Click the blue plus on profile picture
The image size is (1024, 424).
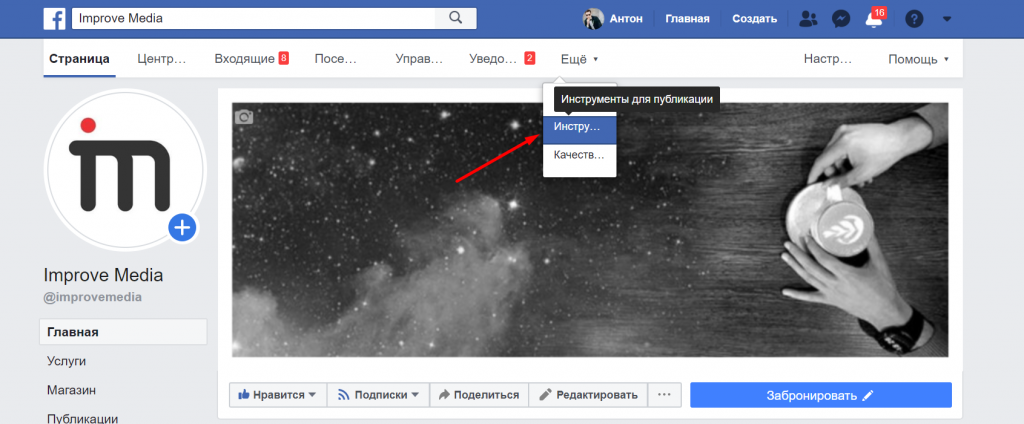[x=182, y=228]
